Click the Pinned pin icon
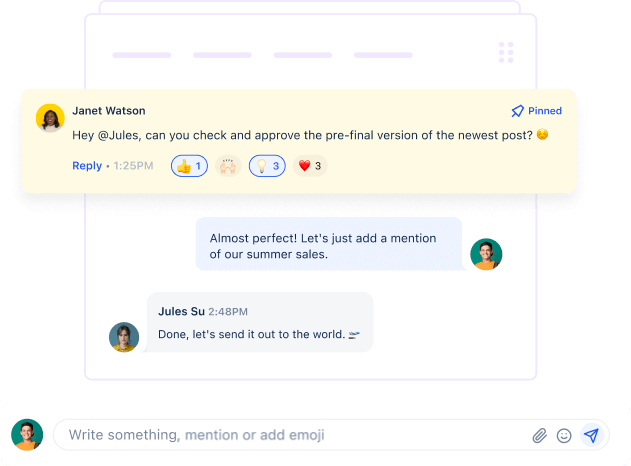The width and height of the screenshot is (631, 466). click(x=518, y=111)
